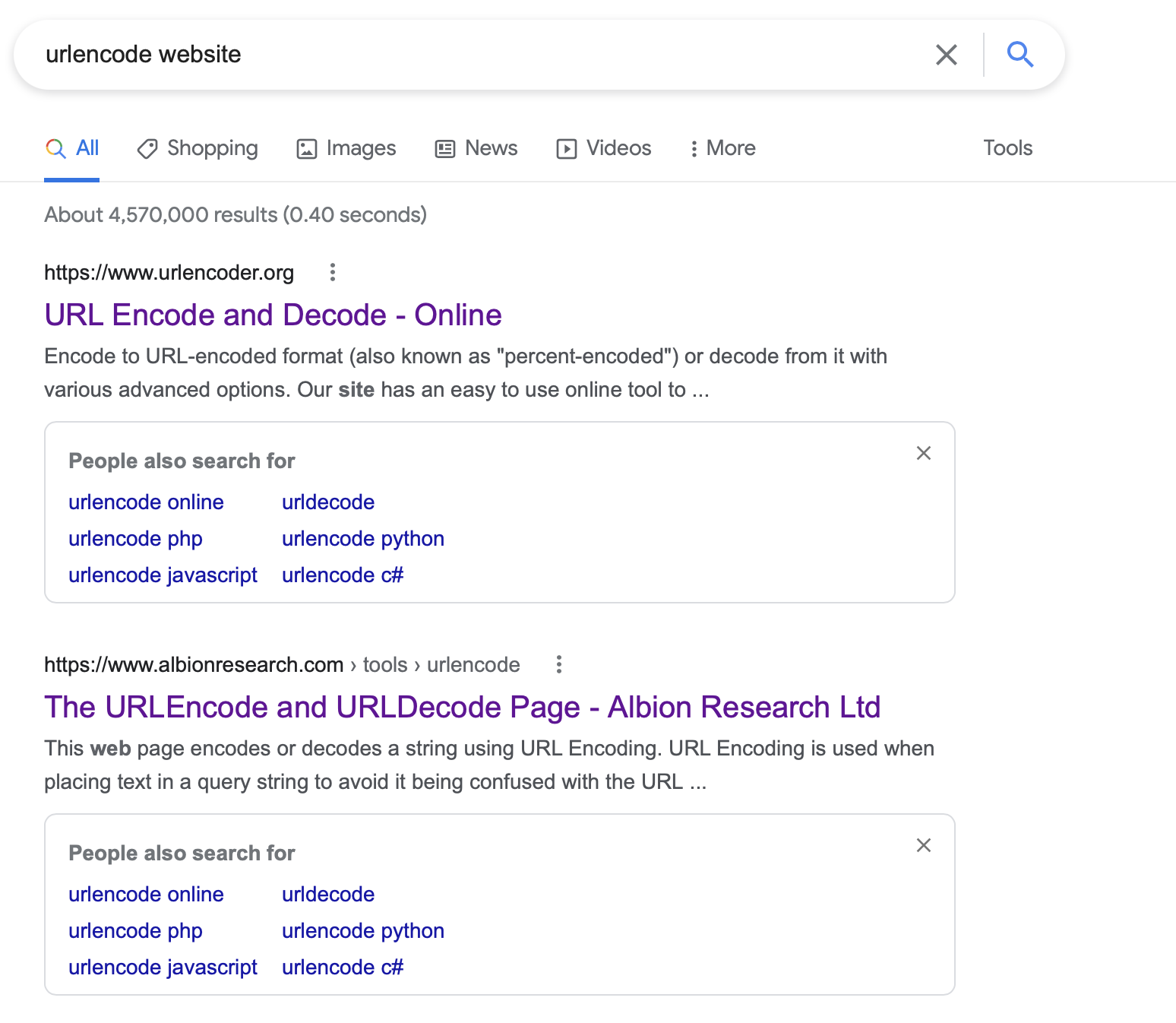Search urldecode in the first suggestion box
1176x1023 pixels.
(x=328, y=502)
